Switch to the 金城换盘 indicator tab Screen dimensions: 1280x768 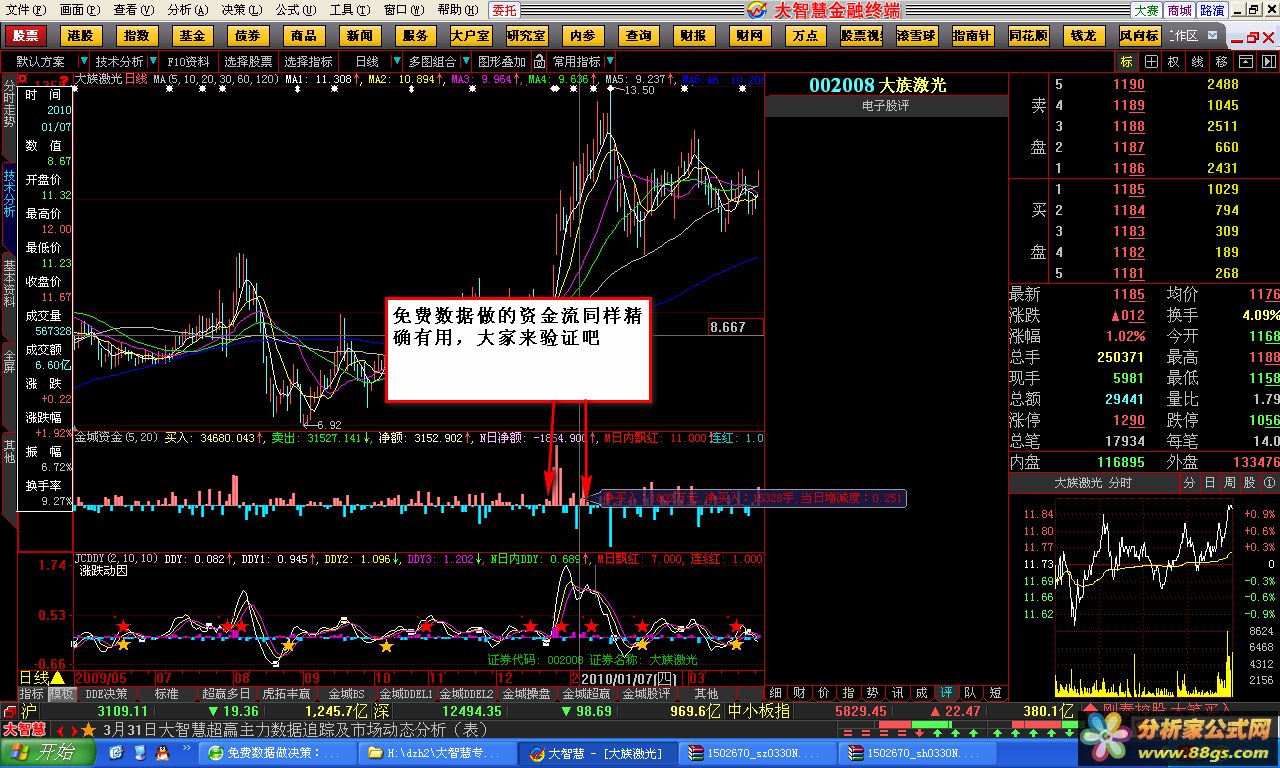526,693
